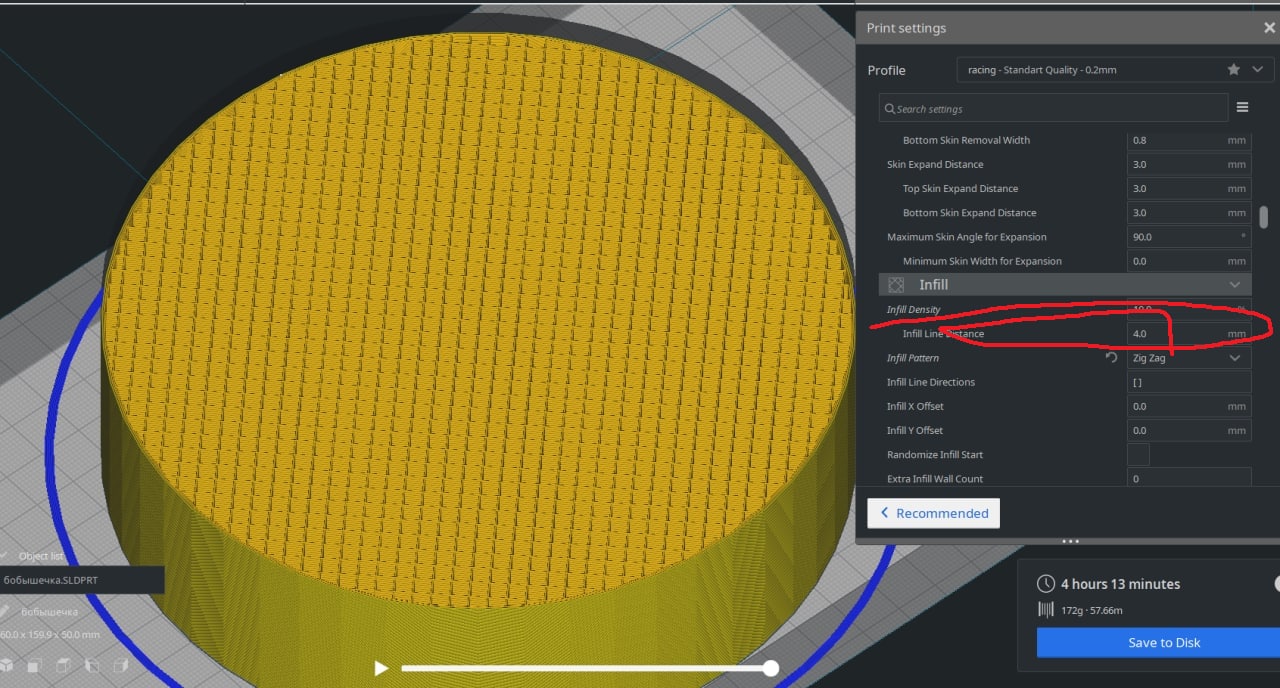
Task: Edit the Infill Y Offset value
Action: 1189,430
